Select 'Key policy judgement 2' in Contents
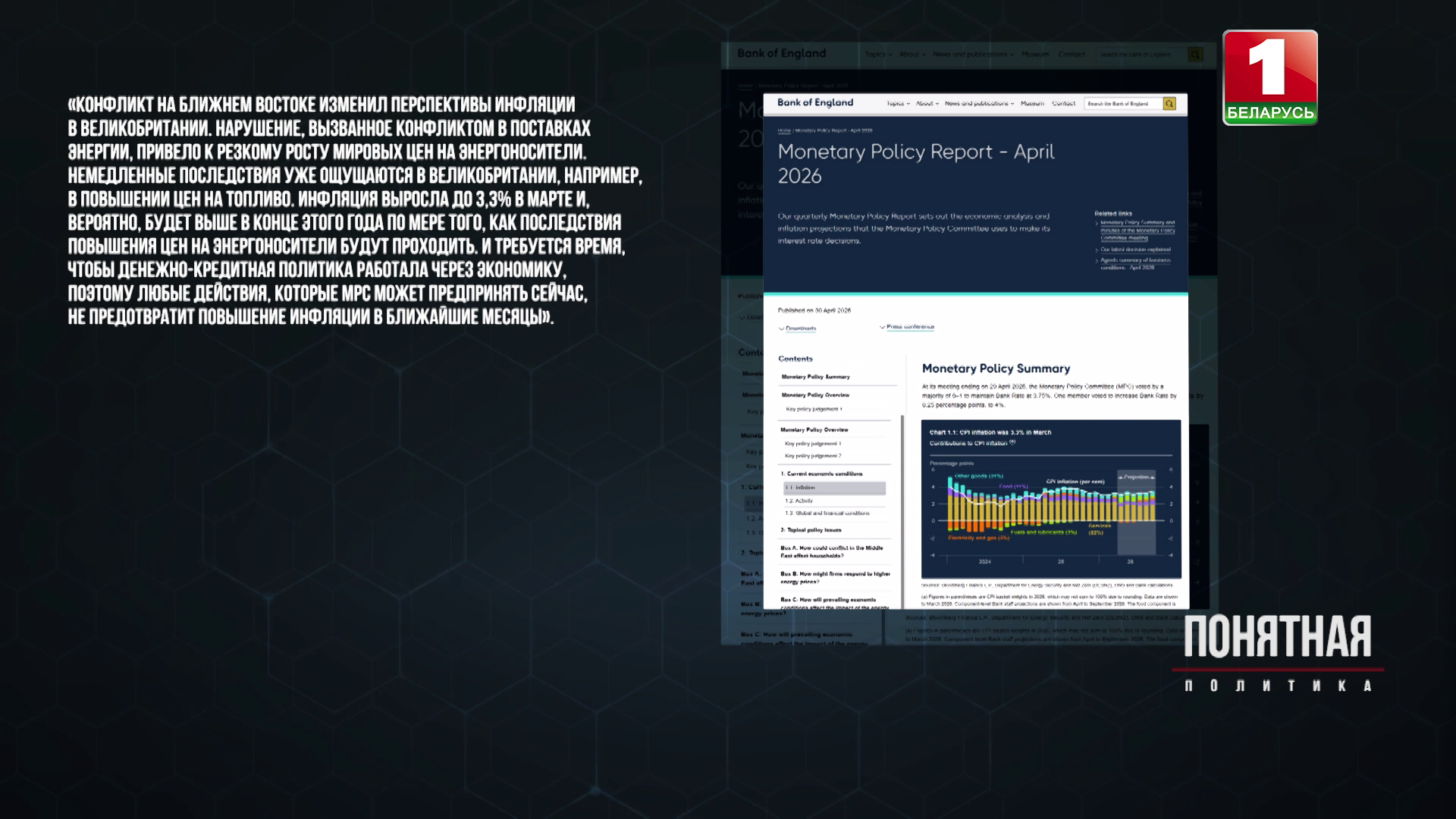Viewport: 1456px width, 819px height. [x=813, y=456]
